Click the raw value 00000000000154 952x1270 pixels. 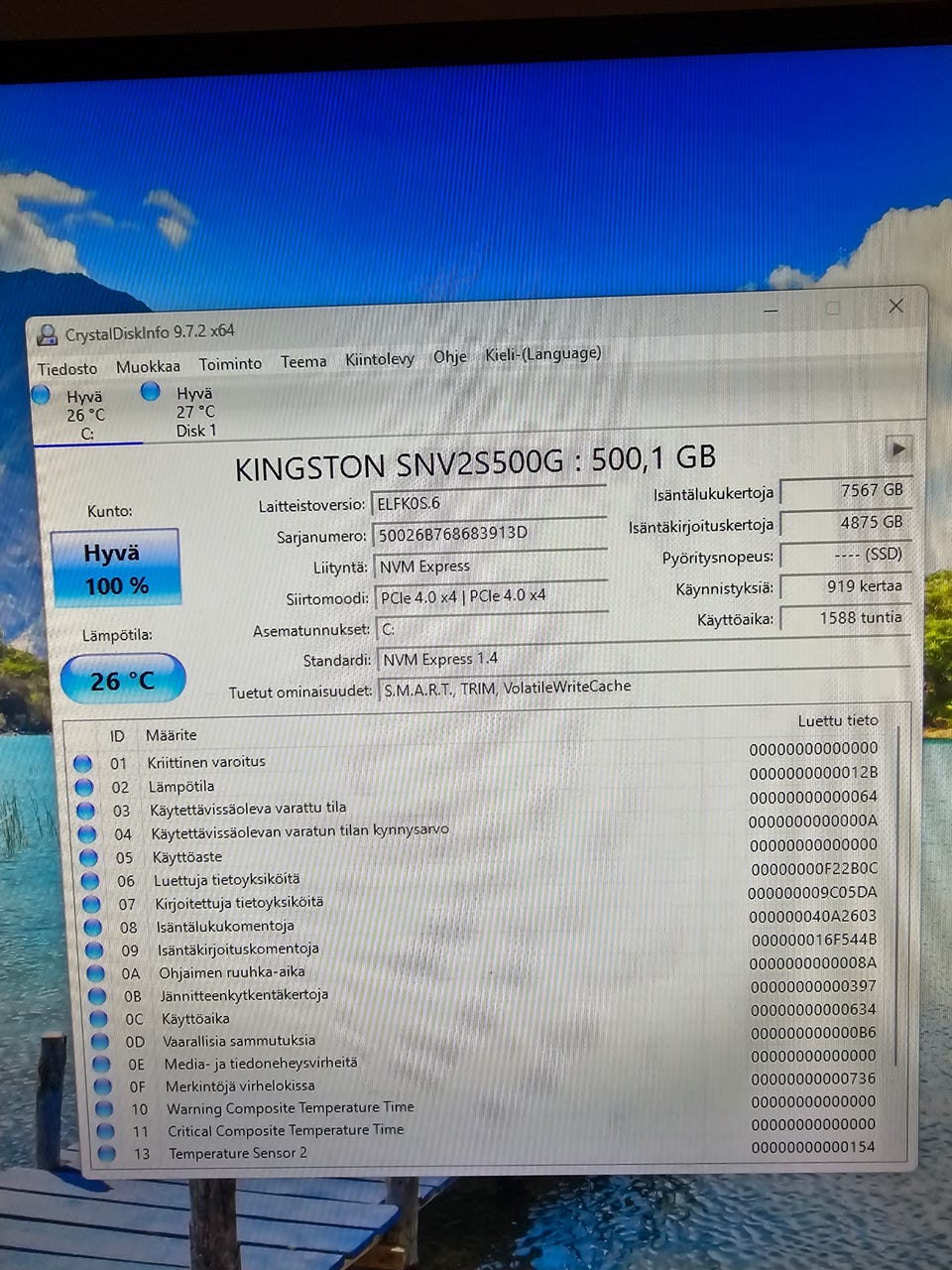coord(813,1148)
